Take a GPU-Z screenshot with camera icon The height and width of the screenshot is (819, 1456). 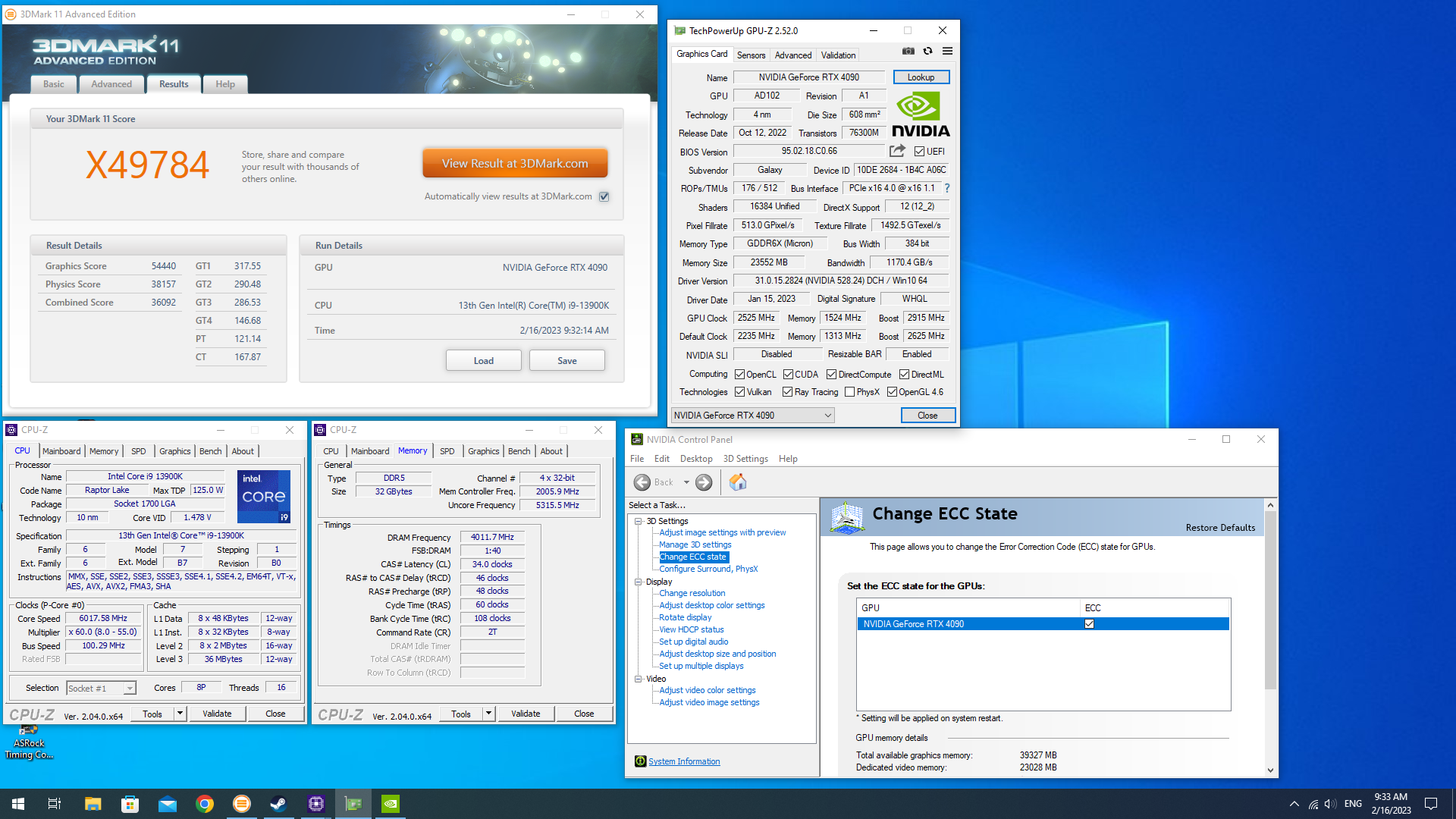pos(908,52)
